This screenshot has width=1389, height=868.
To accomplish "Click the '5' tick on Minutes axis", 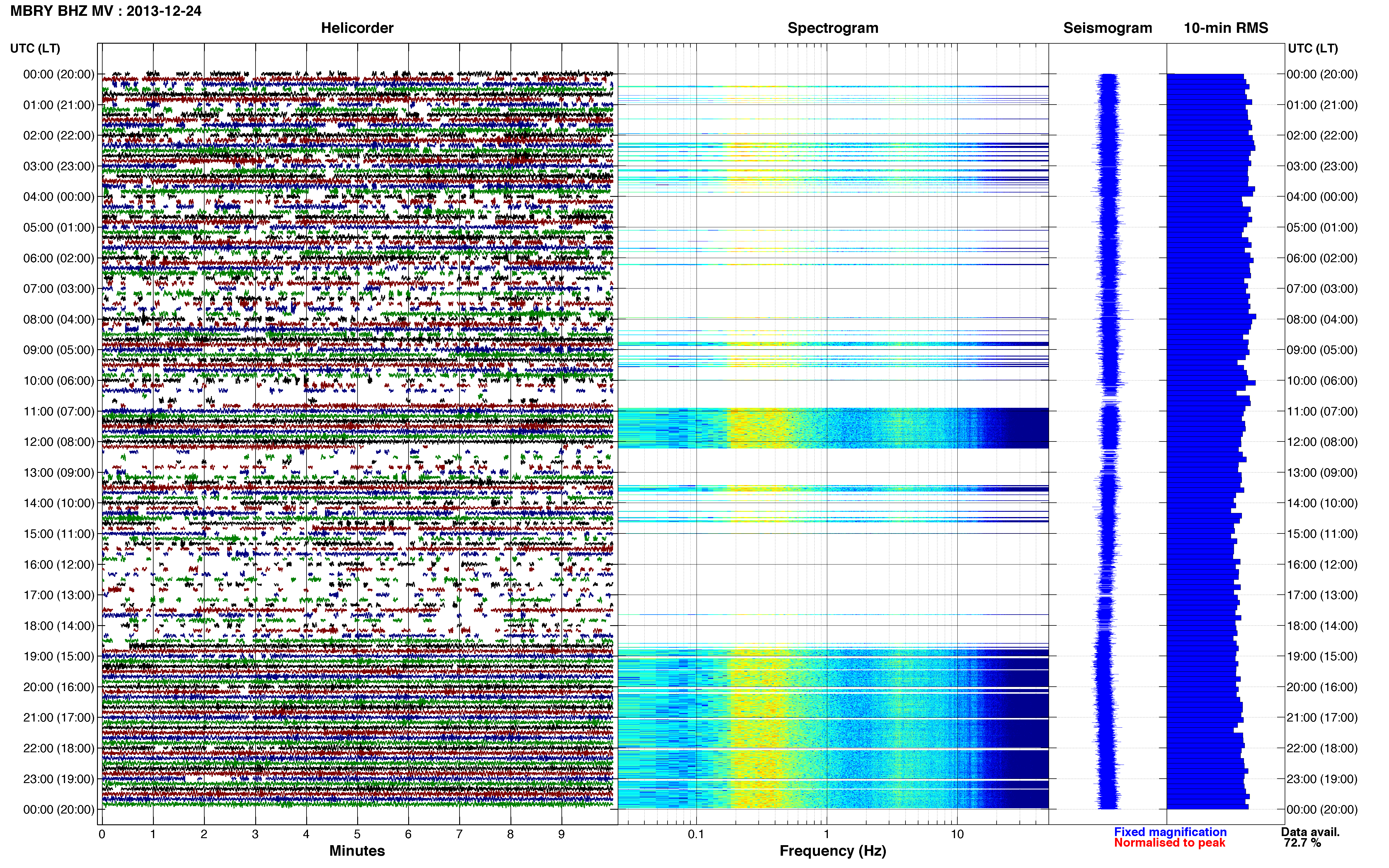I will (357, 834).
